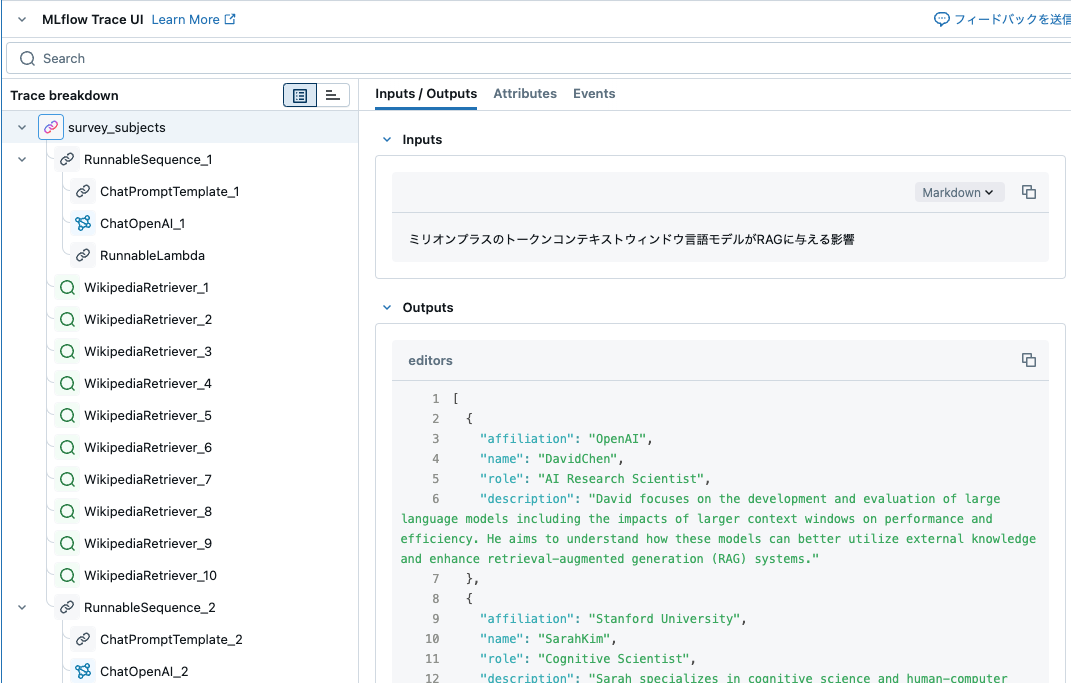1071x683 pixels.
Task: Click the WikipediaRetriever_8 search icon
Action: pyautogui.click(x=67, y=512)
